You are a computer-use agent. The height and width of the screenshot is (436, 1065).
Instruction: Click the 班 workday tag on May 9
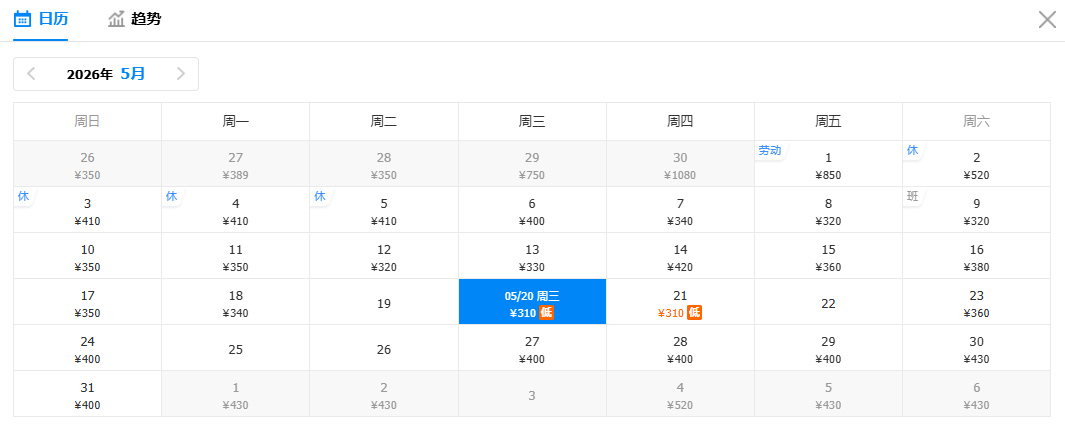click(912, 196)
